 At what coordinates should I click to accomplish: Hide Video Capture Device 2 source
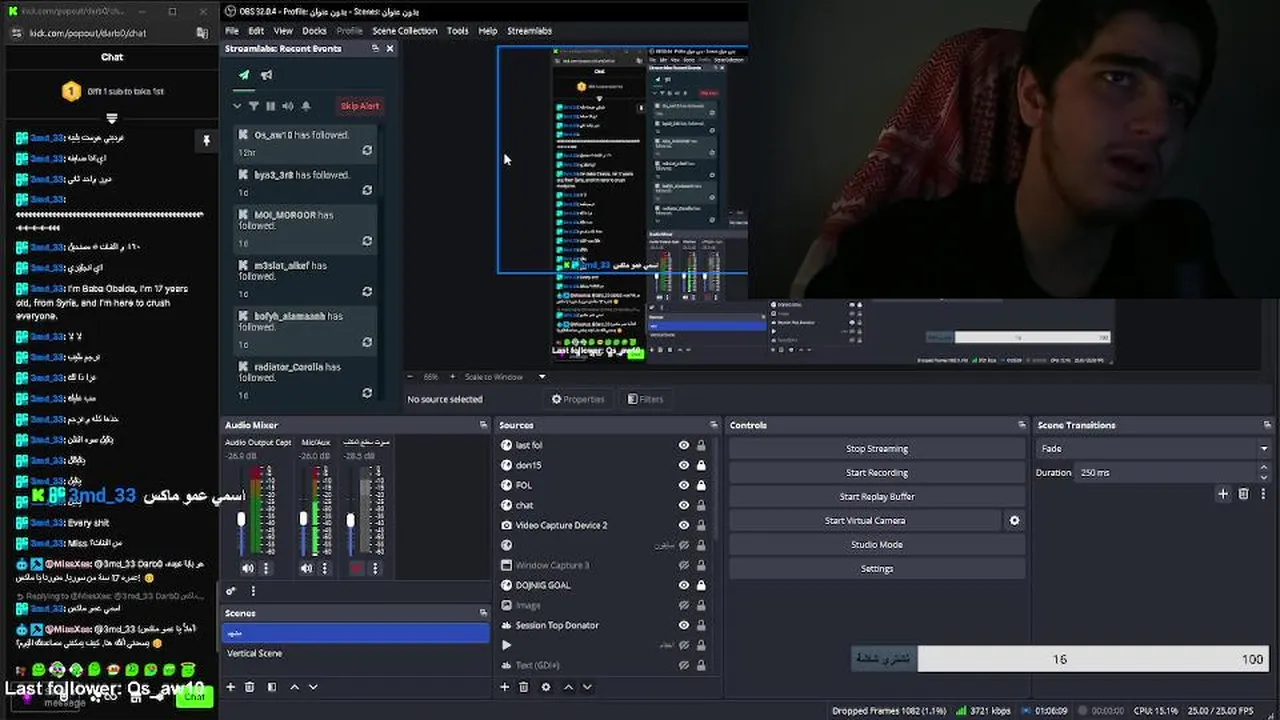pyautogui.click(x=684, y=526)
